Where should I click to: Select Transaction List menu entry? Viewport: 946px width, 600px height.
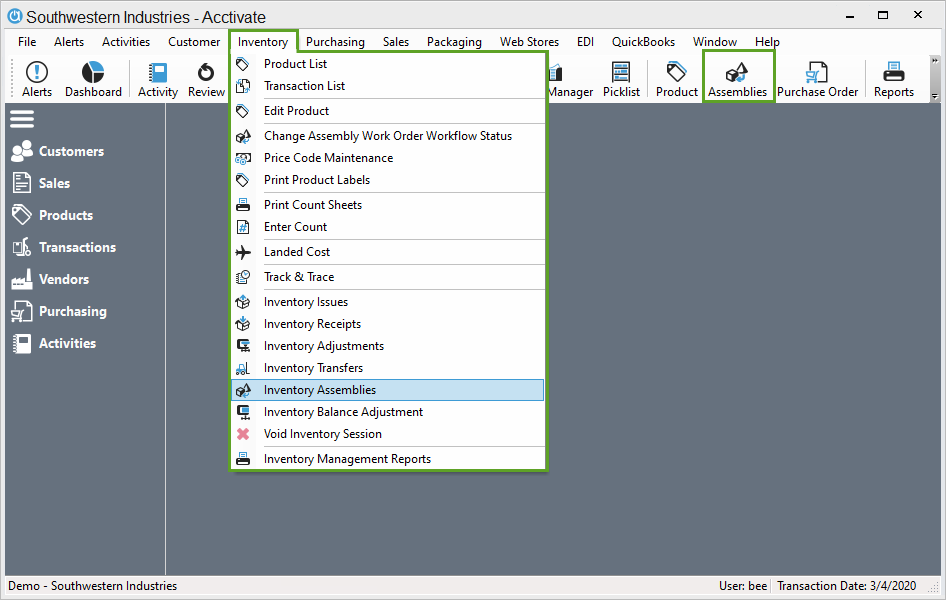coord(388,86)
